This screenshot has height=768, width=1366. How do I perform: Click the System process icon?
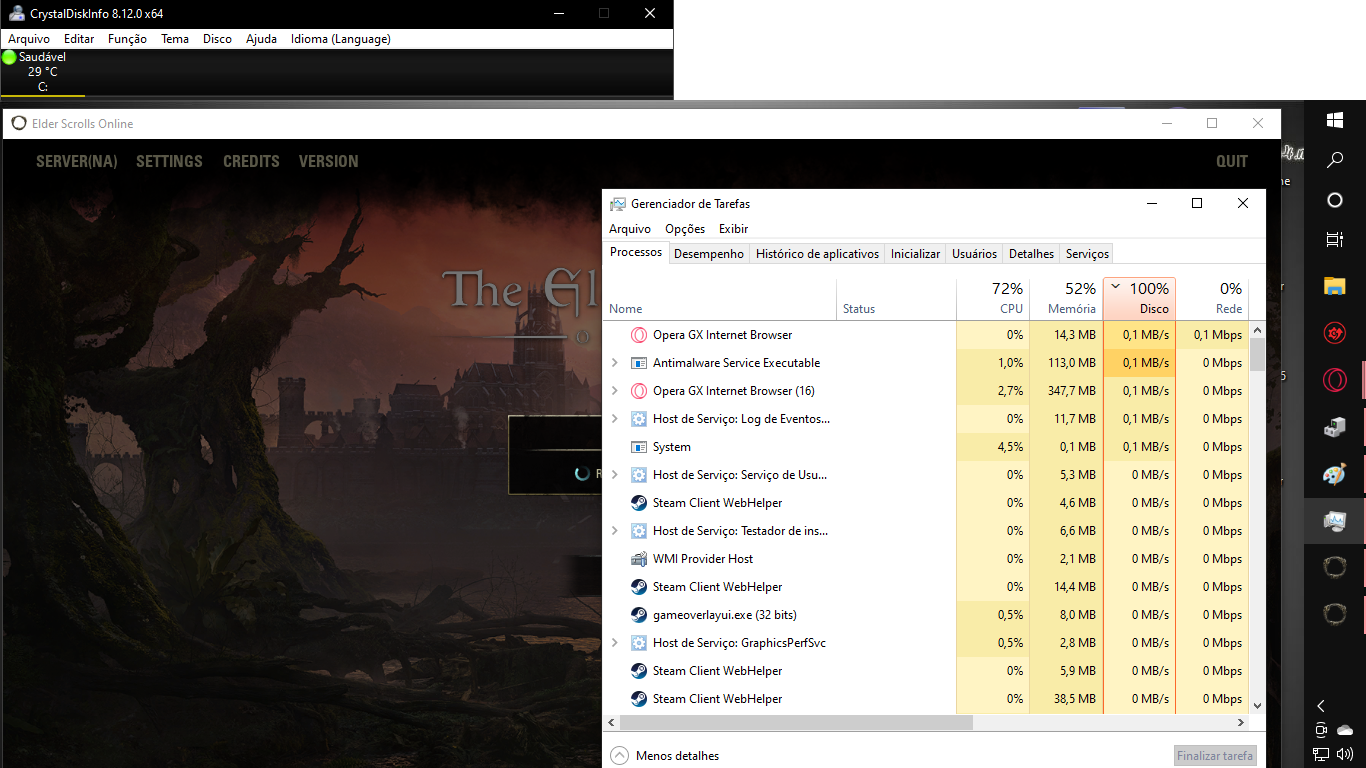[639, 447]
